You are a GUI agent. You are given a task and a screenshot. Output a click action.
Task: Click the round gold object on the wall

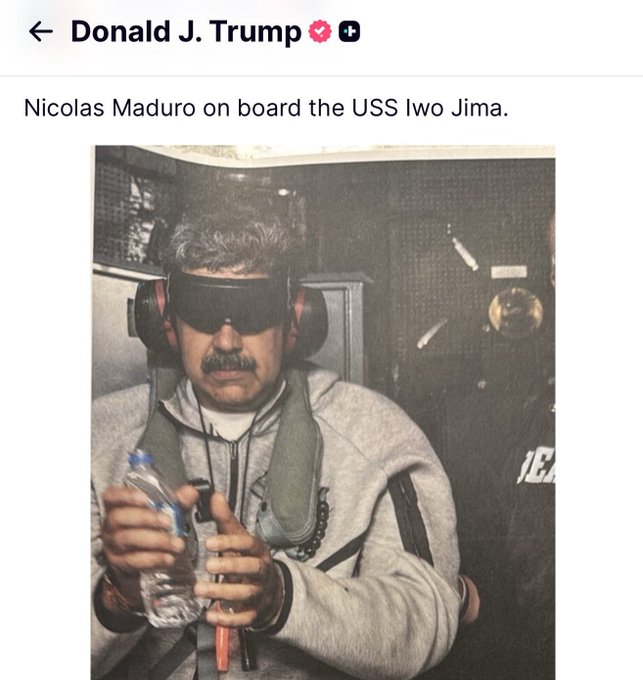[x=516, y=312]
